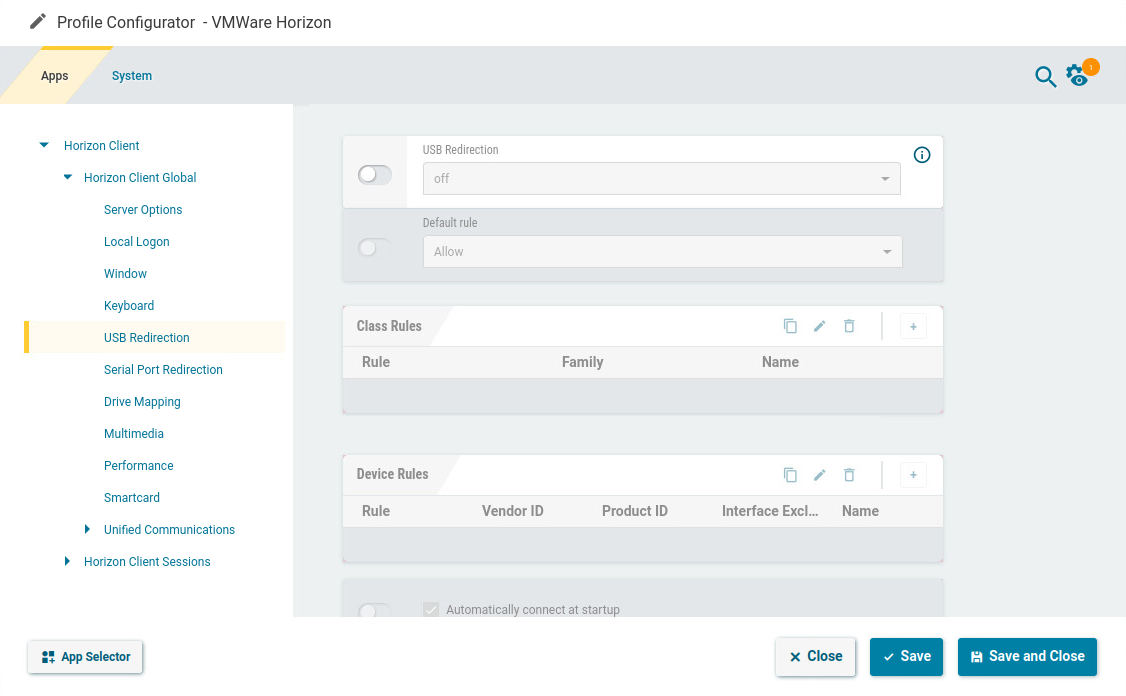Edit entry pencil in Class Rules
1126x696 pixels.
pos(819,326)
